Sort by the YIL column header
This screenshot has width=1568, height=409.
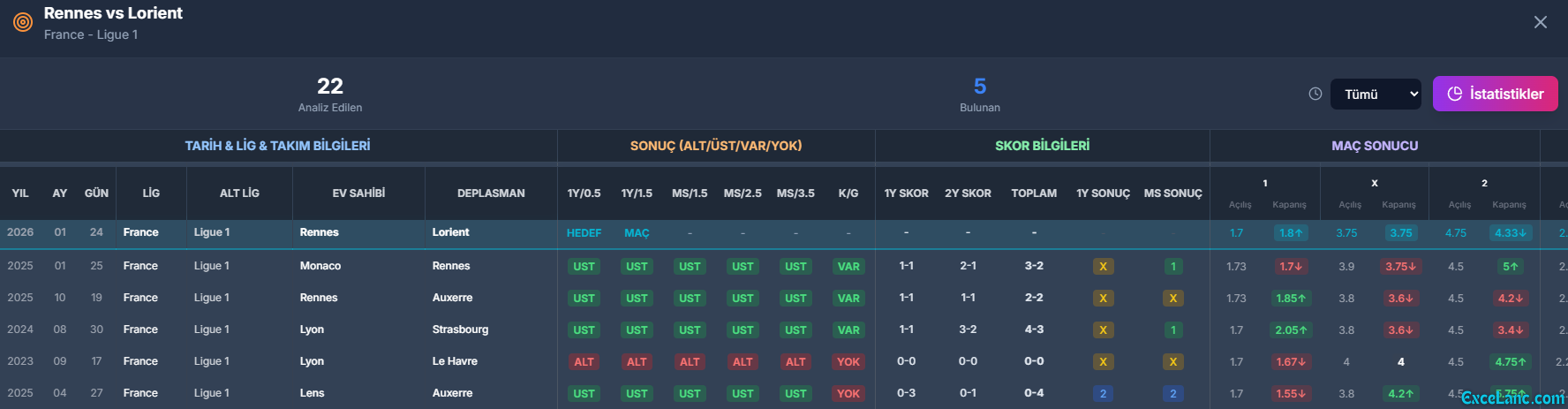(20, 193)
